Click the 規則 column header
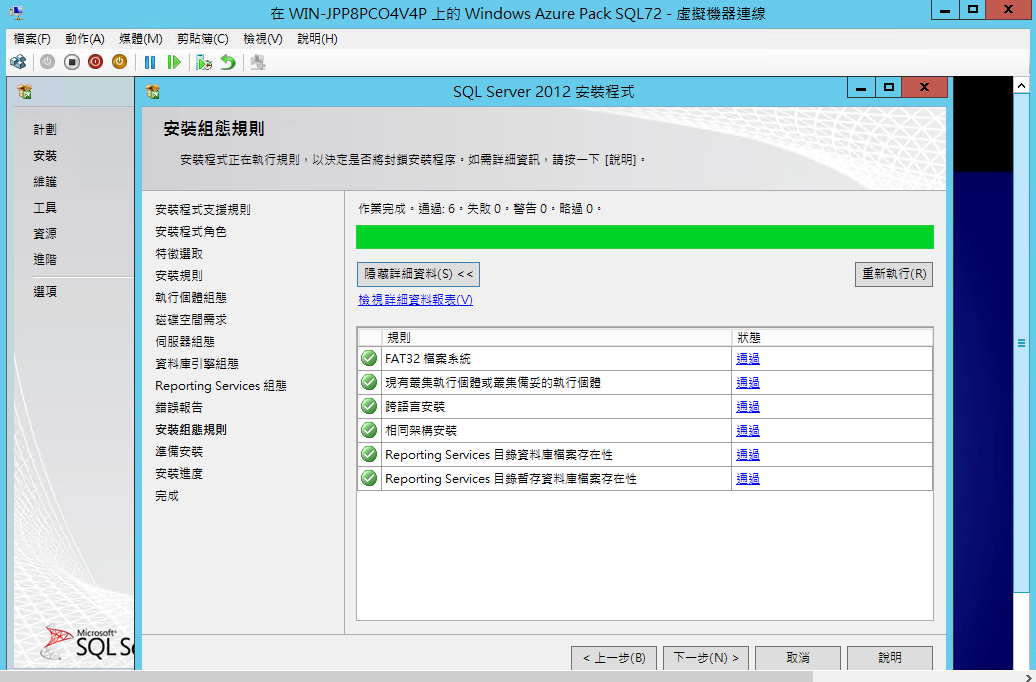 (x=557, y=338)
